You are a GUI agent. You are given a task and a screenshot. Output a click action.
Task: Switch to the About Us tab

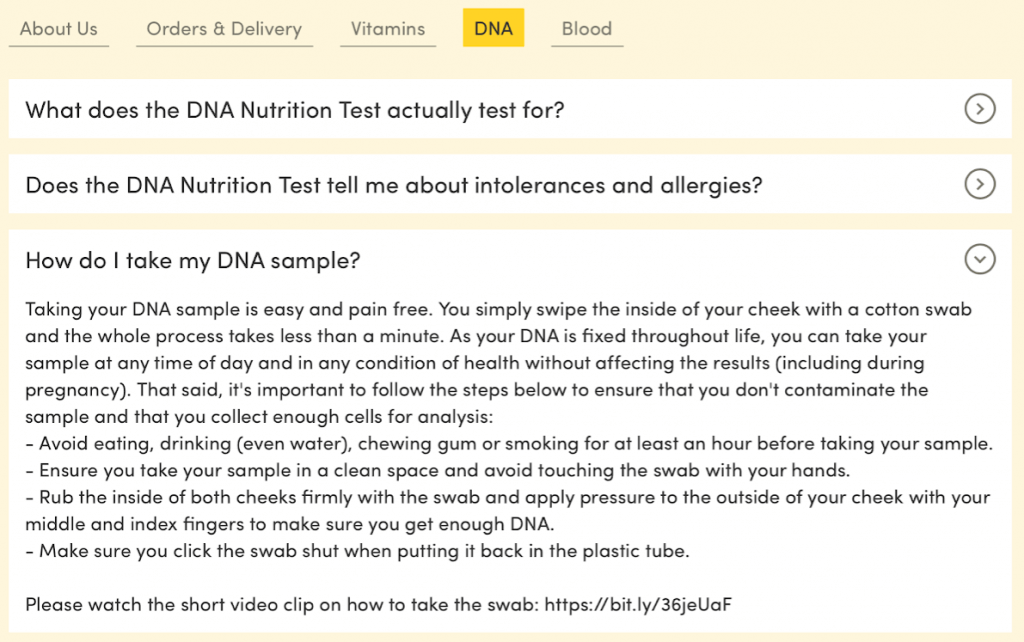tap(57, 28)
